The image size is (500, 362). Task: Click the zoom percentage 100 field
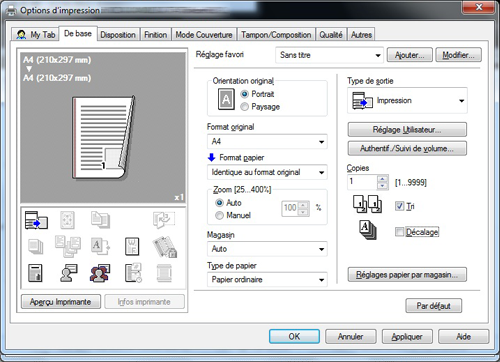click(x=290, y=209)
